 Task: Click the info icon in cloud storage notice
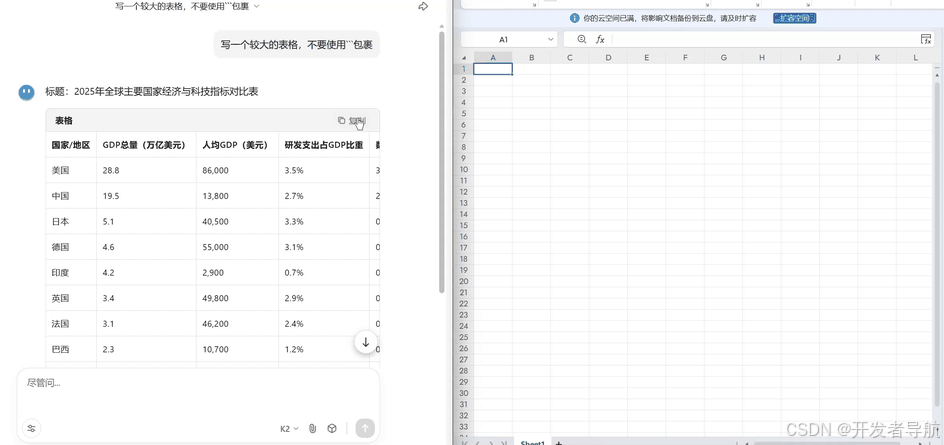(574, 19)
